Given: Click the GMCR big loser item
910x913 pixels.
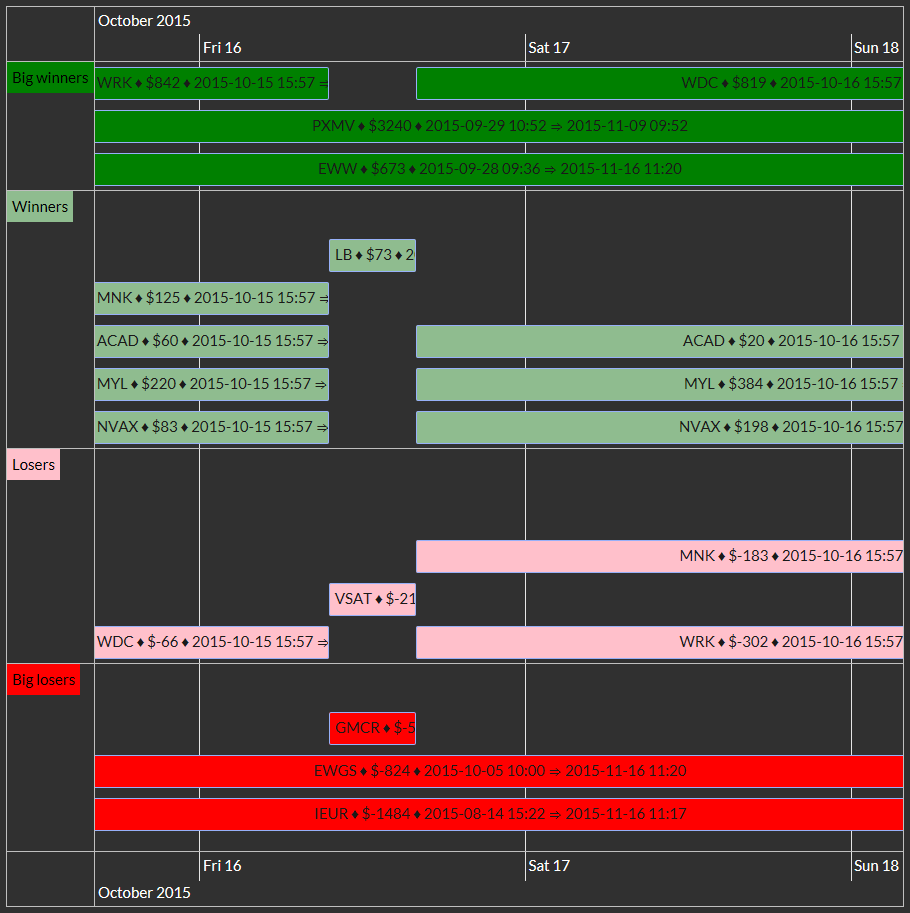Looking at the screenshot, I should click(x=373, y=728).
